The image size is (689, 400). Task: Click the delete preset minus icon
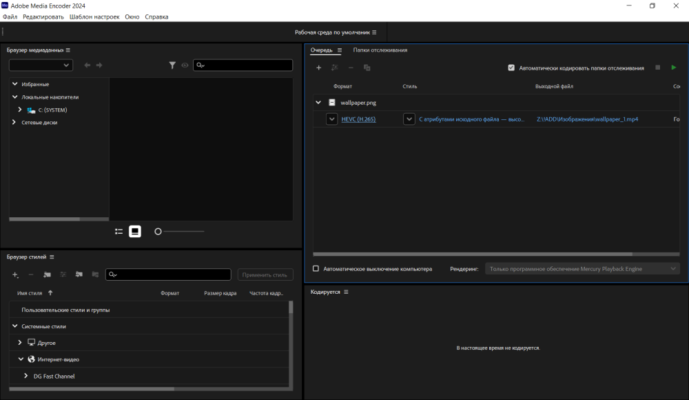tap(31, 275)
